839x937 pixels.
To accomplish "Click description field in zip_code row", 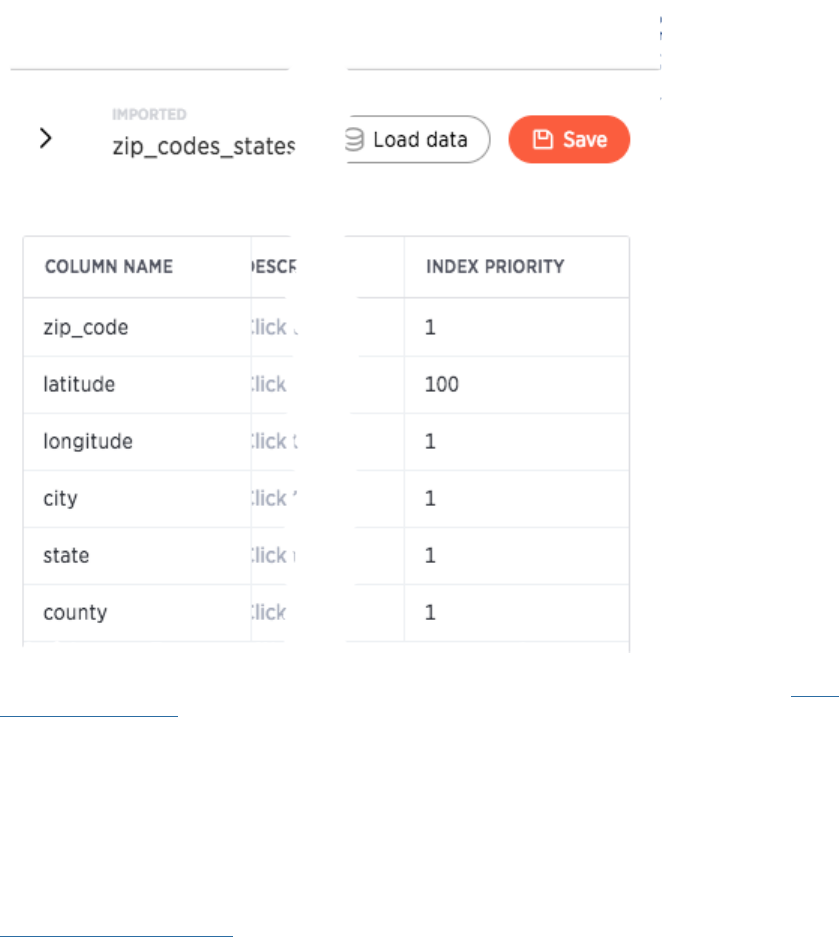I will coord(270,327).
